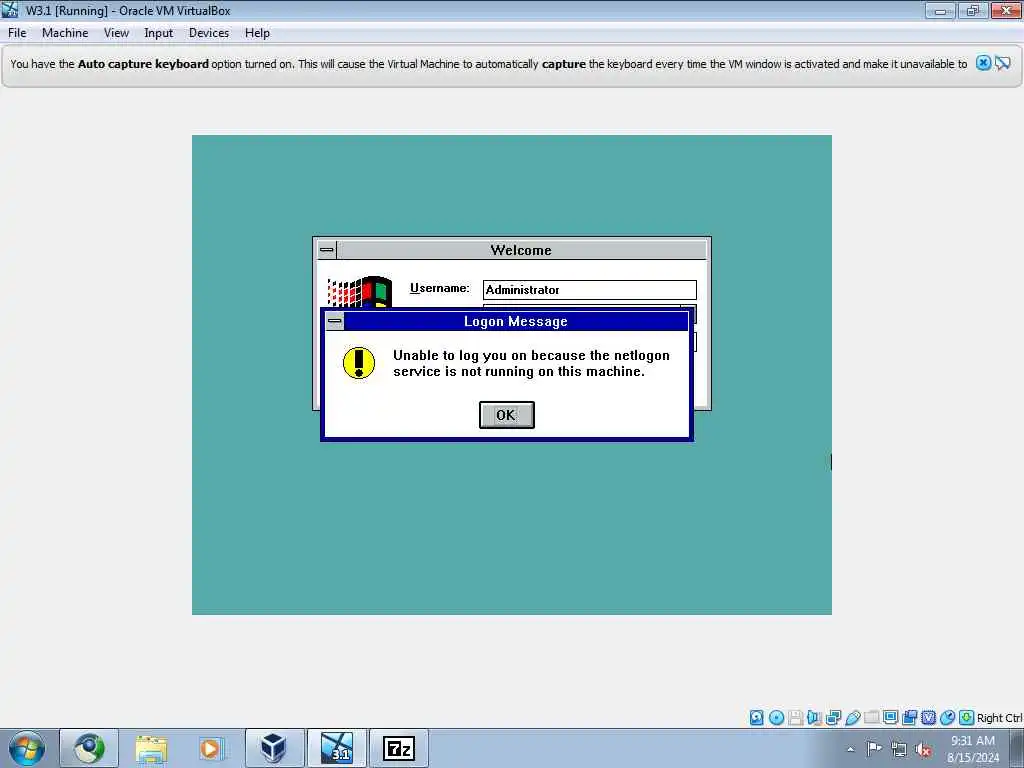The image size is (1024, 768).
Task: Click the VirtualBox title bar icon
Action: 10,10
